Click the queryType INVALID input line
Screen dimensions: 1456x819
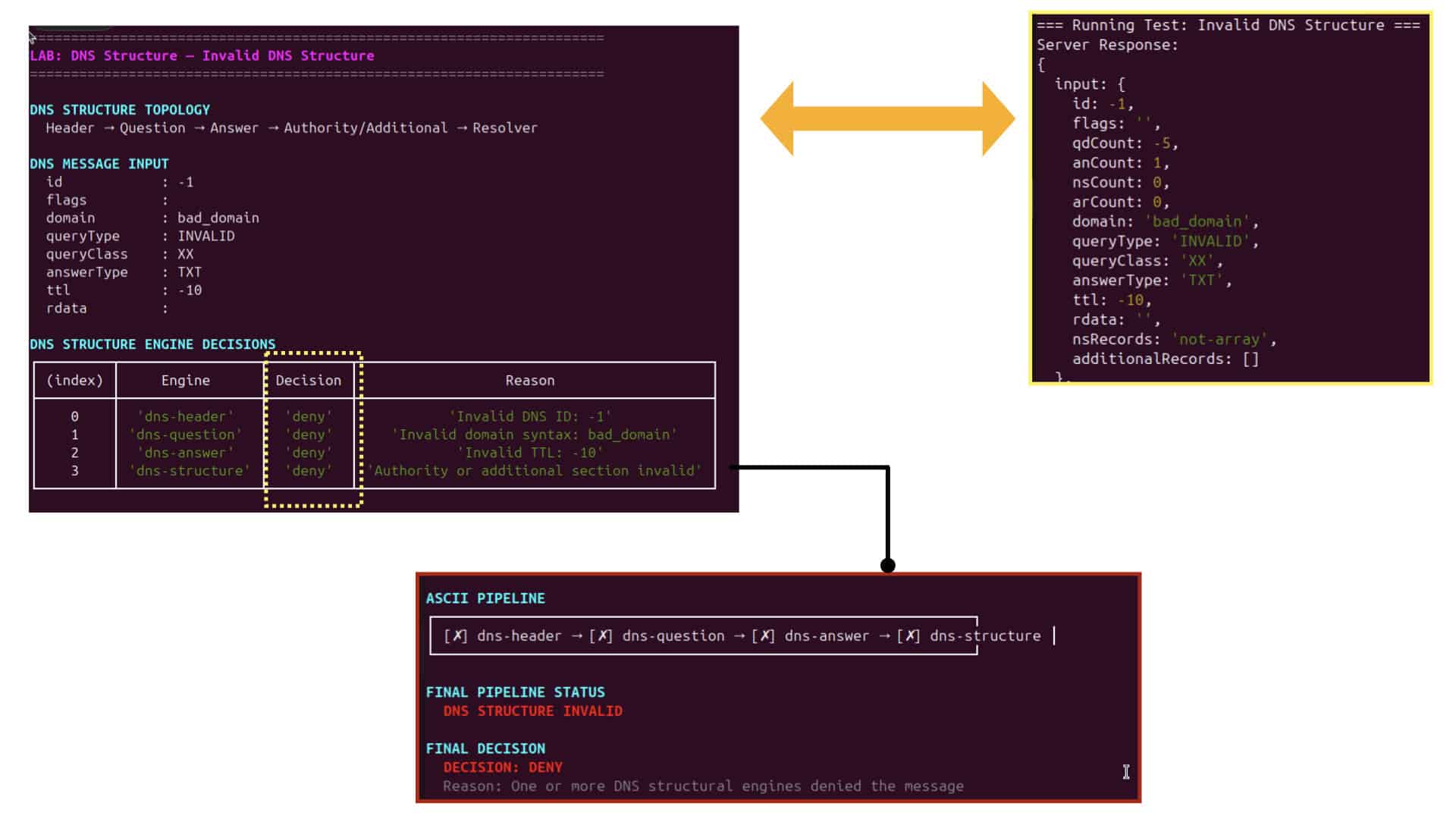tap(140, 236)
